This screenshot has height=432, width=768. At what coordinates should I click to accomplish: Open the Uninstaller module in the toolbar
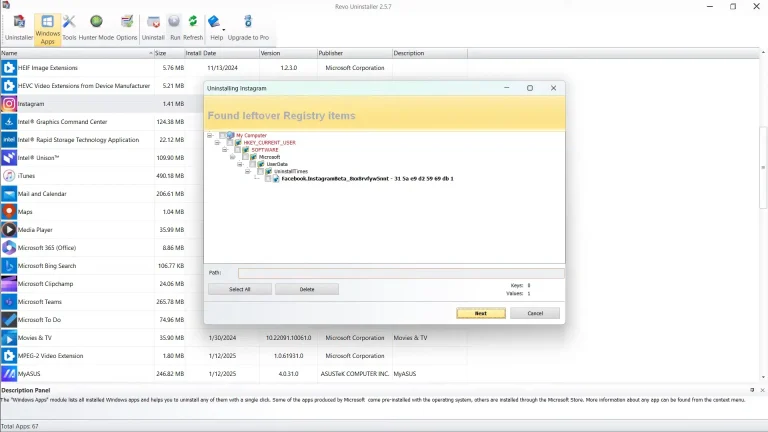coord(19,29)
